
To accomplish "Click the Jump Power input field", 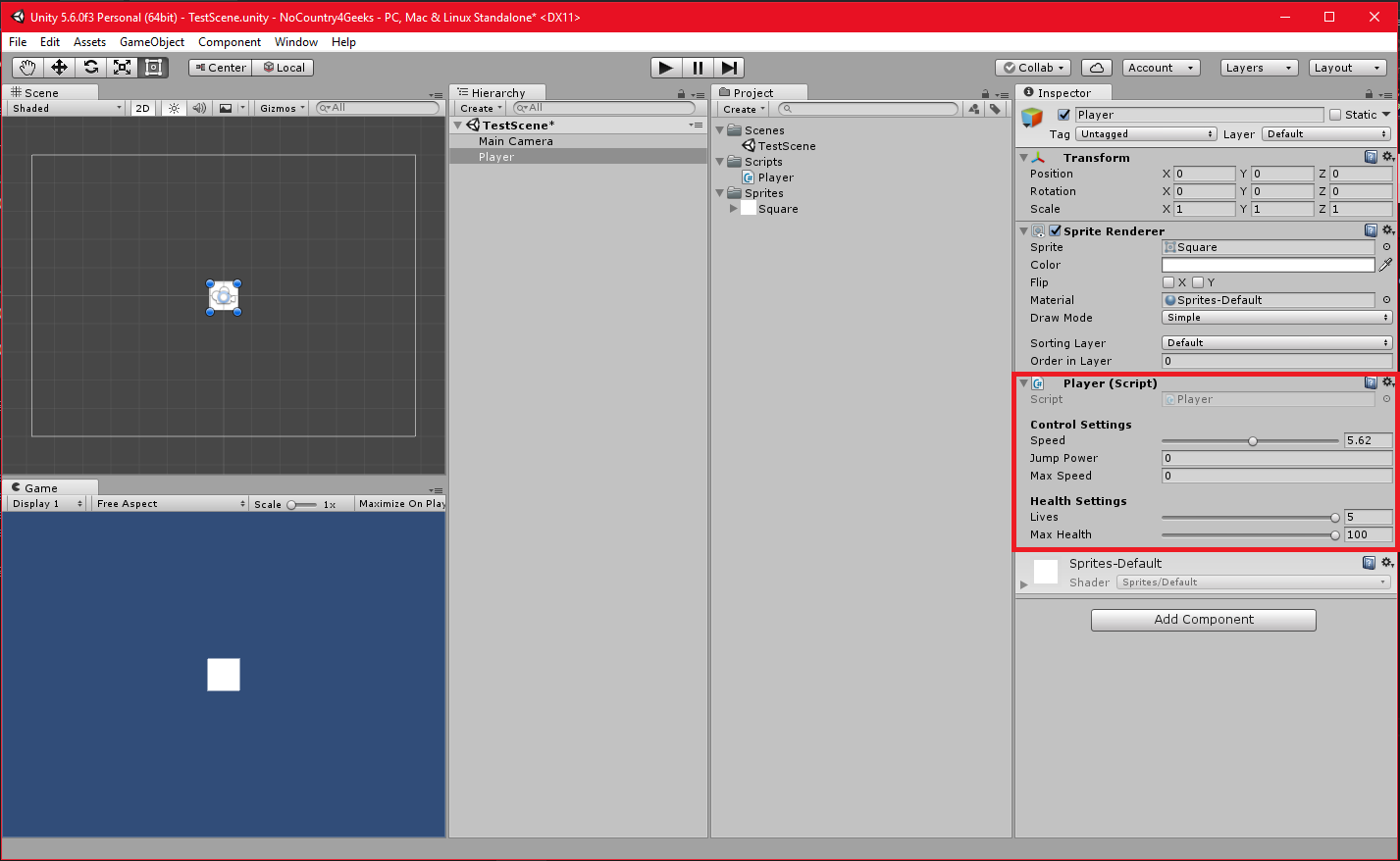I will coord(1276,458).
